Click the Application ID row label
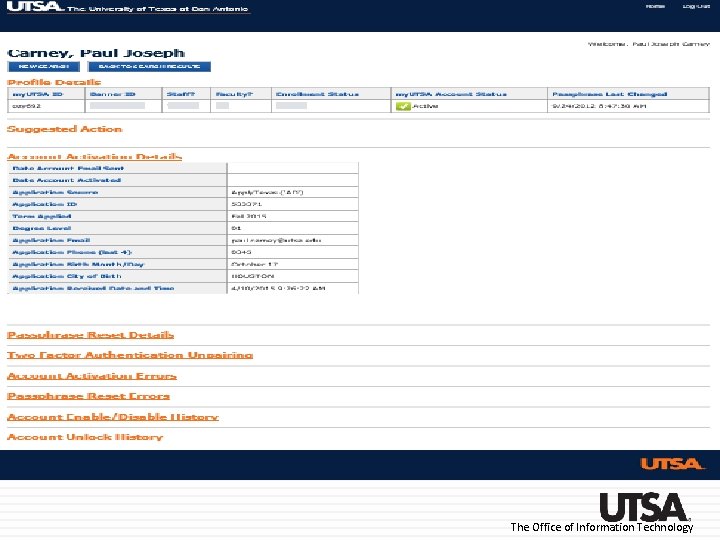Viewport: 720px width, 540px height. point(45,204)
